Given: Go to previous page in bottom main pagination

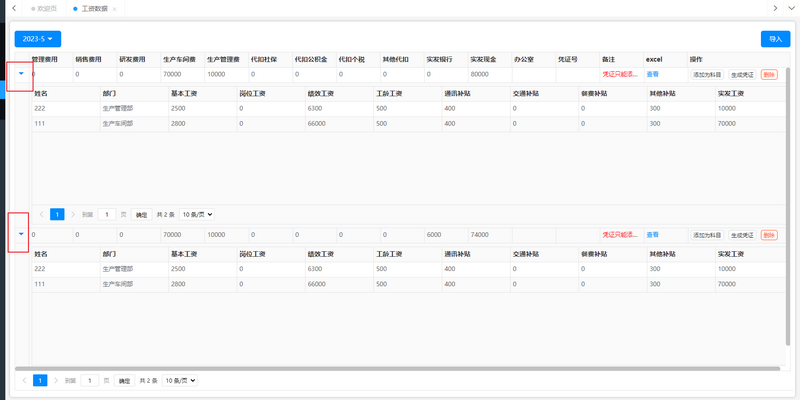Looking at the screenshot, I should (24, 380).
